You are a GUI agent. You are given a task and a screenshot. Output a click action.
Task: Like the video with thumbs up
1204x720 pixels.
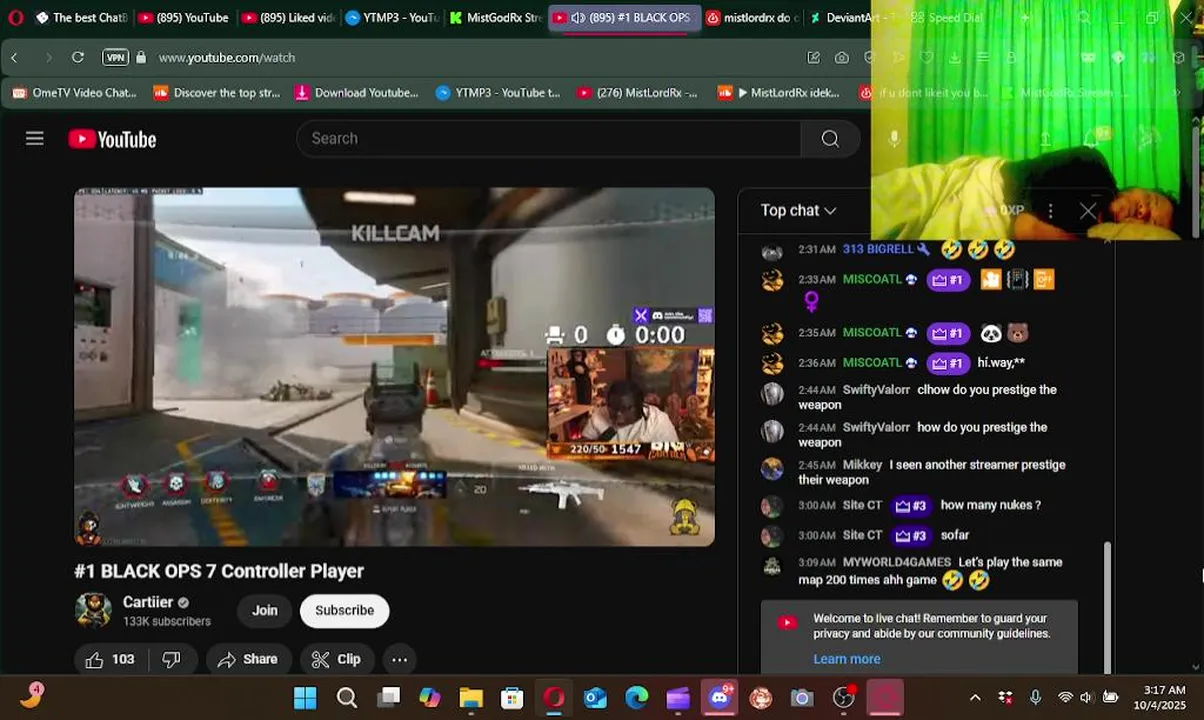pyautogui.click(x=110, y=659)
